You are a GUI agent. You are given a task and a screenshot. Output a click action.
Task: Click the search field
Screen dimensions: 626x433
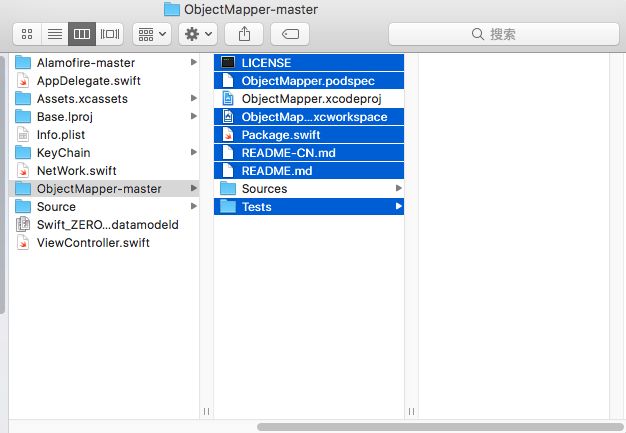[x=504, y=34]
